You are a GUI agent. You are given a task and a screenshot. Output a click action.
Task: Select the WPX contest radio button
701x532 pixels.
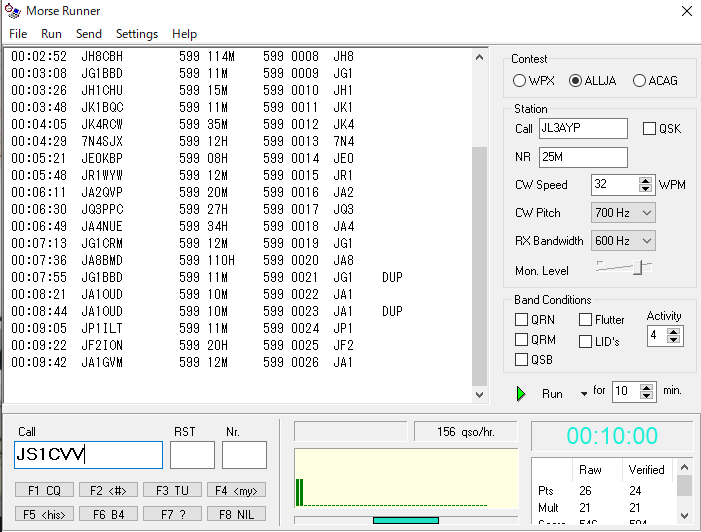519,81
